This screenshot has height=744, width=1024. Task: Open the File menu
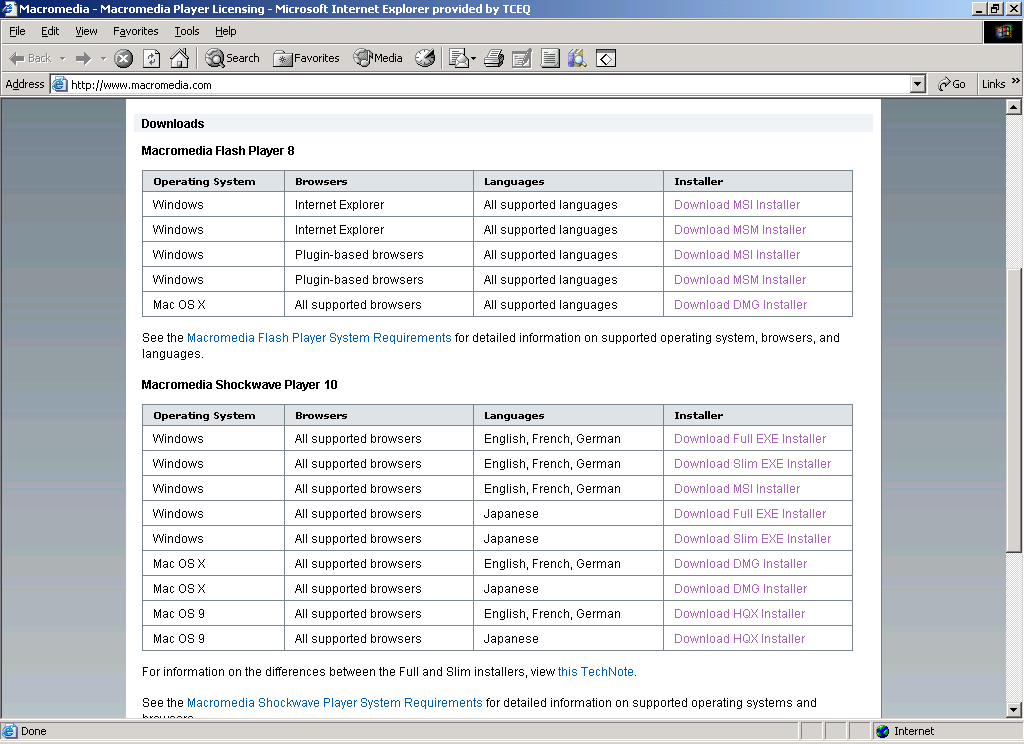point(17,31)
